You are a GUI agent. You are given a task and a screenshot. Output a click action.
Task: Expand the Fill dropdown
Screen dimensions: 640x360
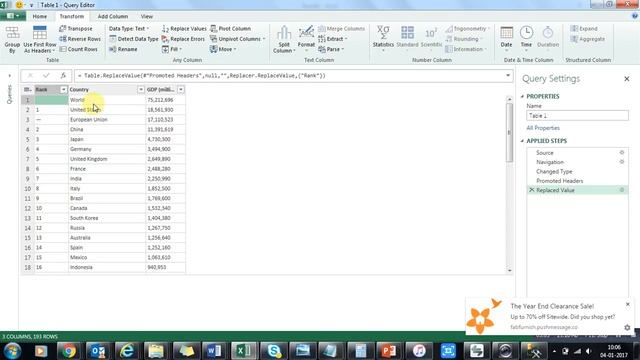pos(172,49)
